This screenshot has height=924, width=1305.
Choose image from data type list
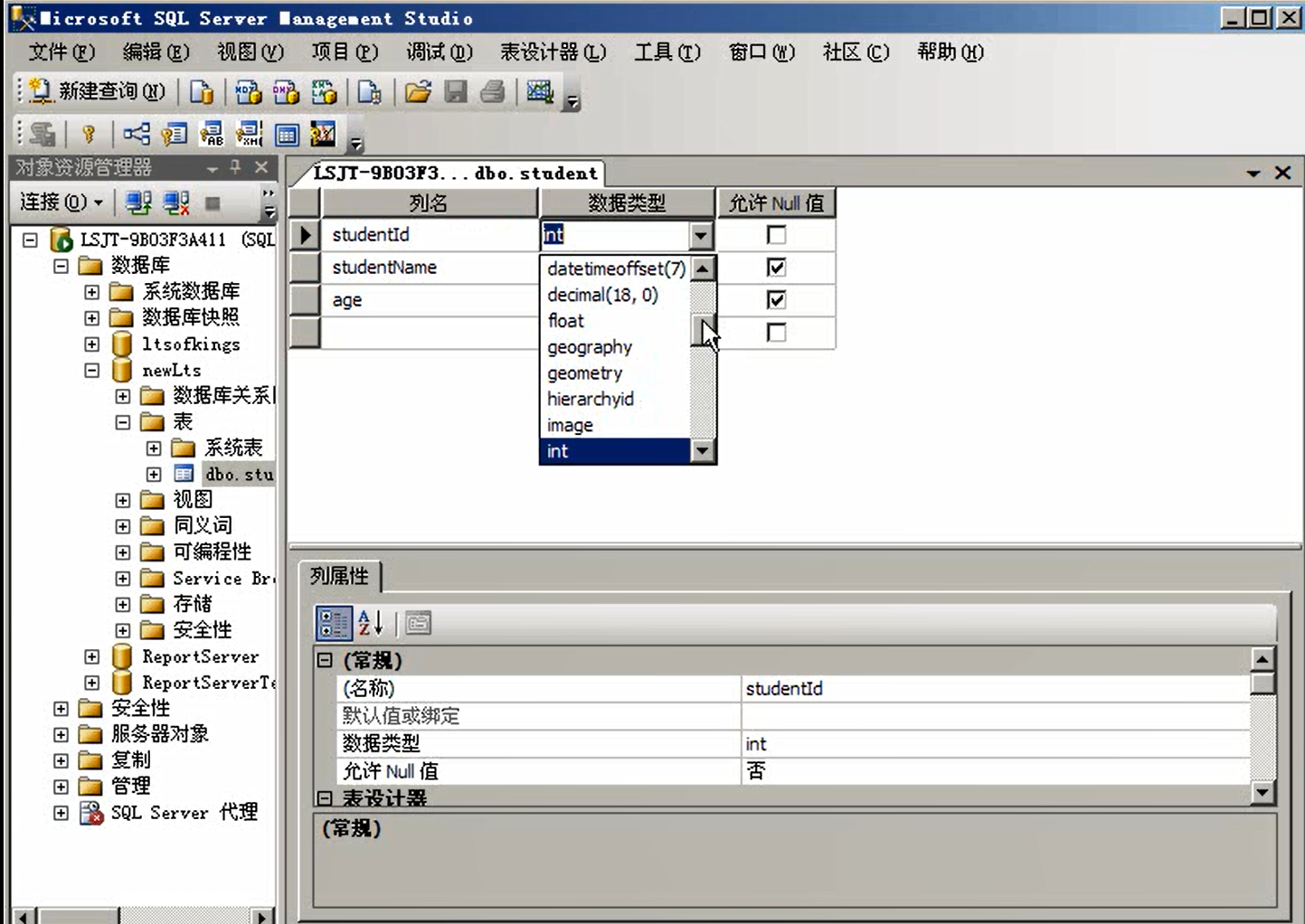615,425
